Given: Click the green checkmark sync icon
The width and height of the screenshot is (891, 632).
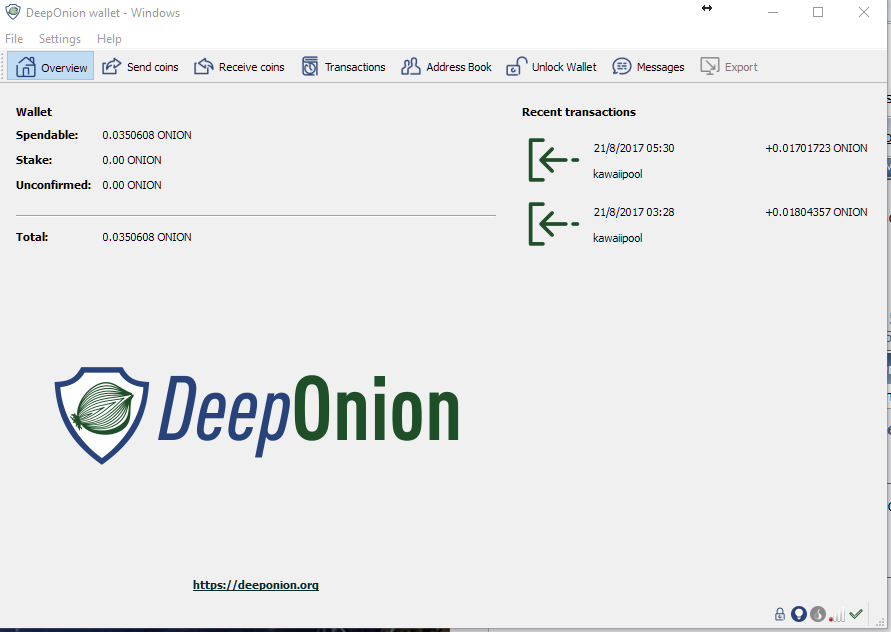Looking at the screenshot, I should click(856, 614).
